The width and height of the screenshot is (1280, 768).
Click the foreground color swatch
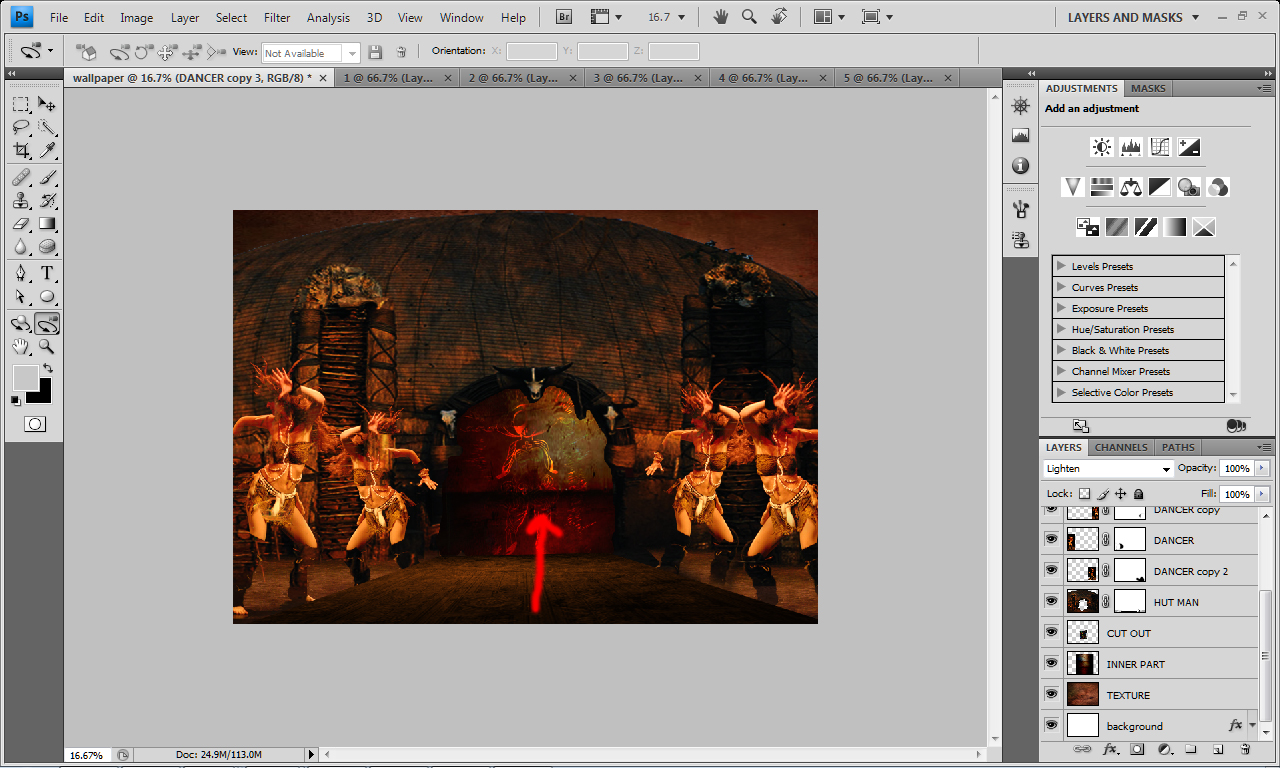click(x=25, y=377)
